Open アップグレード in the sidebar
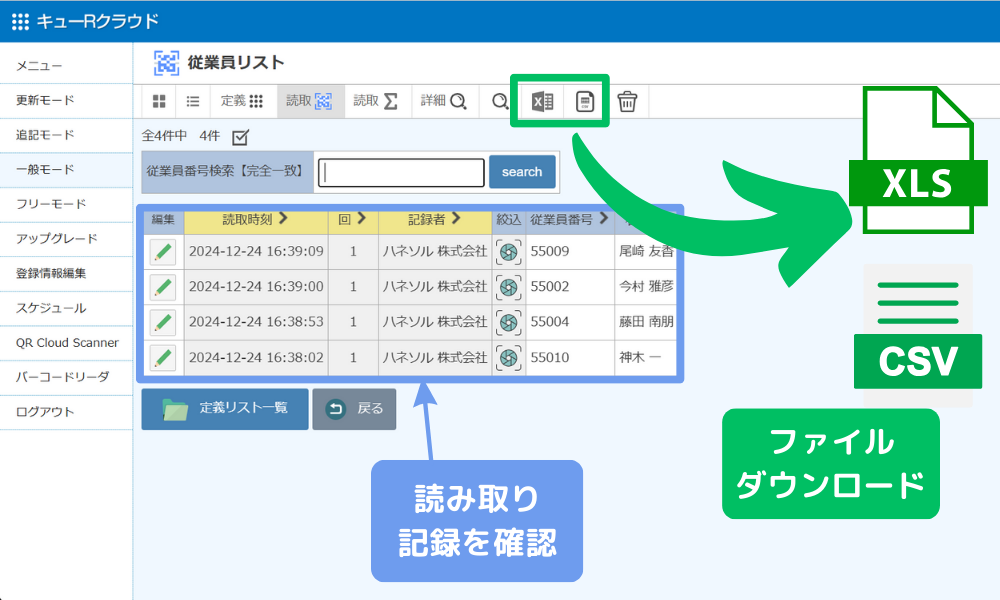Image resolution: width=1000 pixels, height=600 pixels. 66,239
